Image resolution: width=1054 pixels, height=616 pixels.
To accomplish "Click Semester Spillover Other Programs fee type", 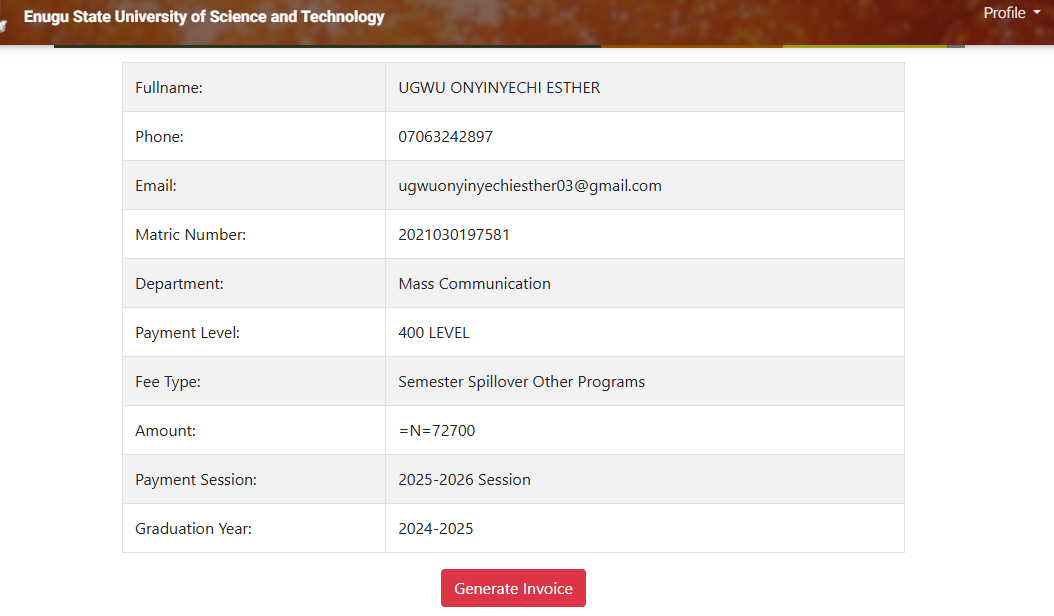I will click(x=521, y=382).
